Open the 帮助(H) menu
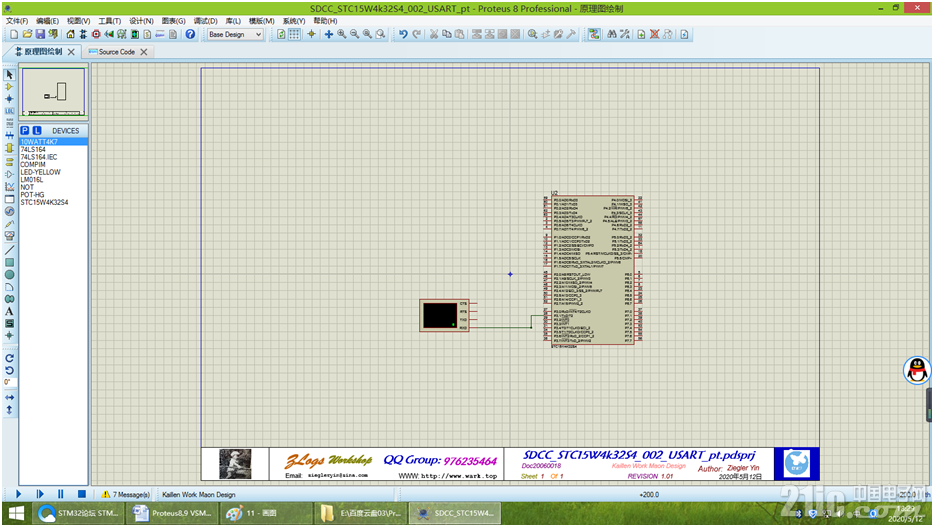934x527 pixels. click(325, 21)
